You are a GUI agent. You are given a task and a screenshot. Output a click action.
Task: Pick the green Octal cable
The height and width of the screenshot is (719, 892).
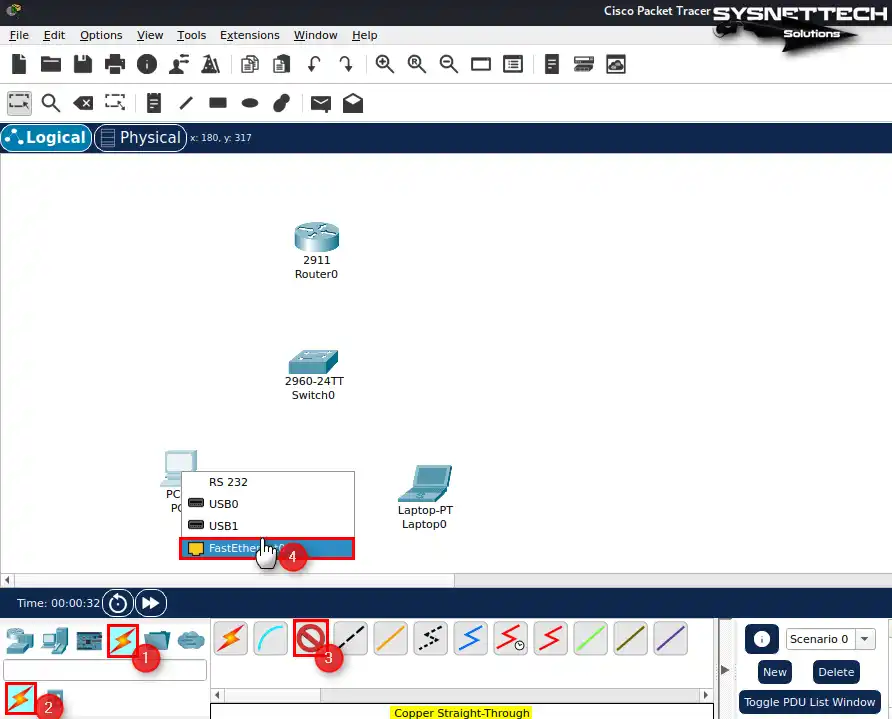590,638
